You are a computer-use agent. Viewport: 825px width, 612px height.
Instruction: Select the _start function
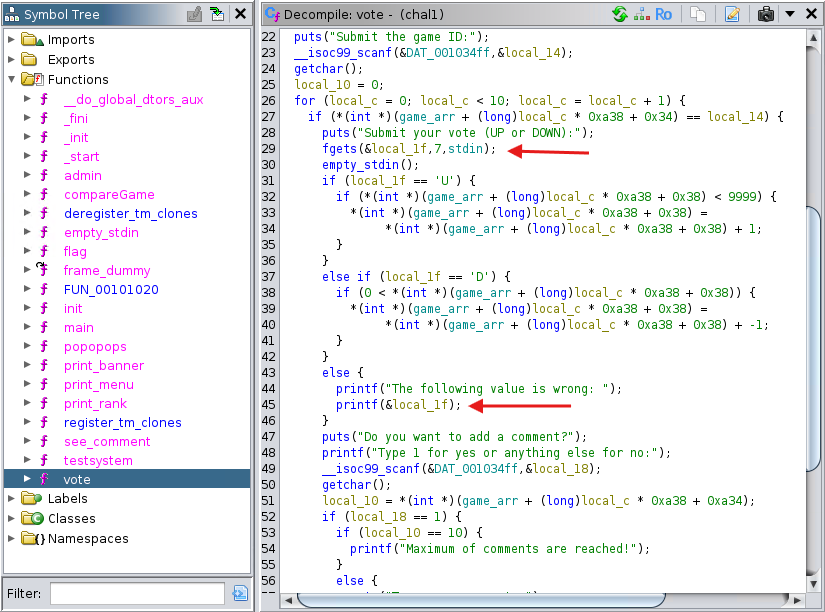pos(81,156)
